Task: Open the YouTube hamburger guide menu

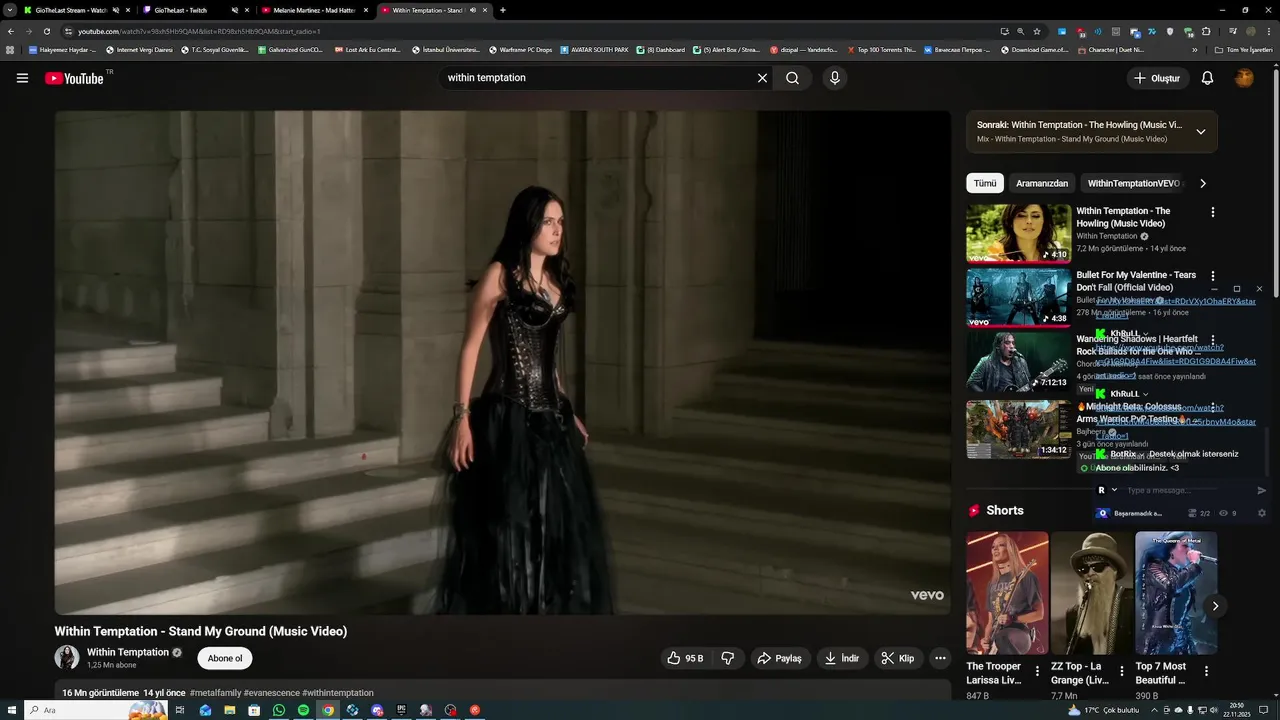Action: [22, 78]
